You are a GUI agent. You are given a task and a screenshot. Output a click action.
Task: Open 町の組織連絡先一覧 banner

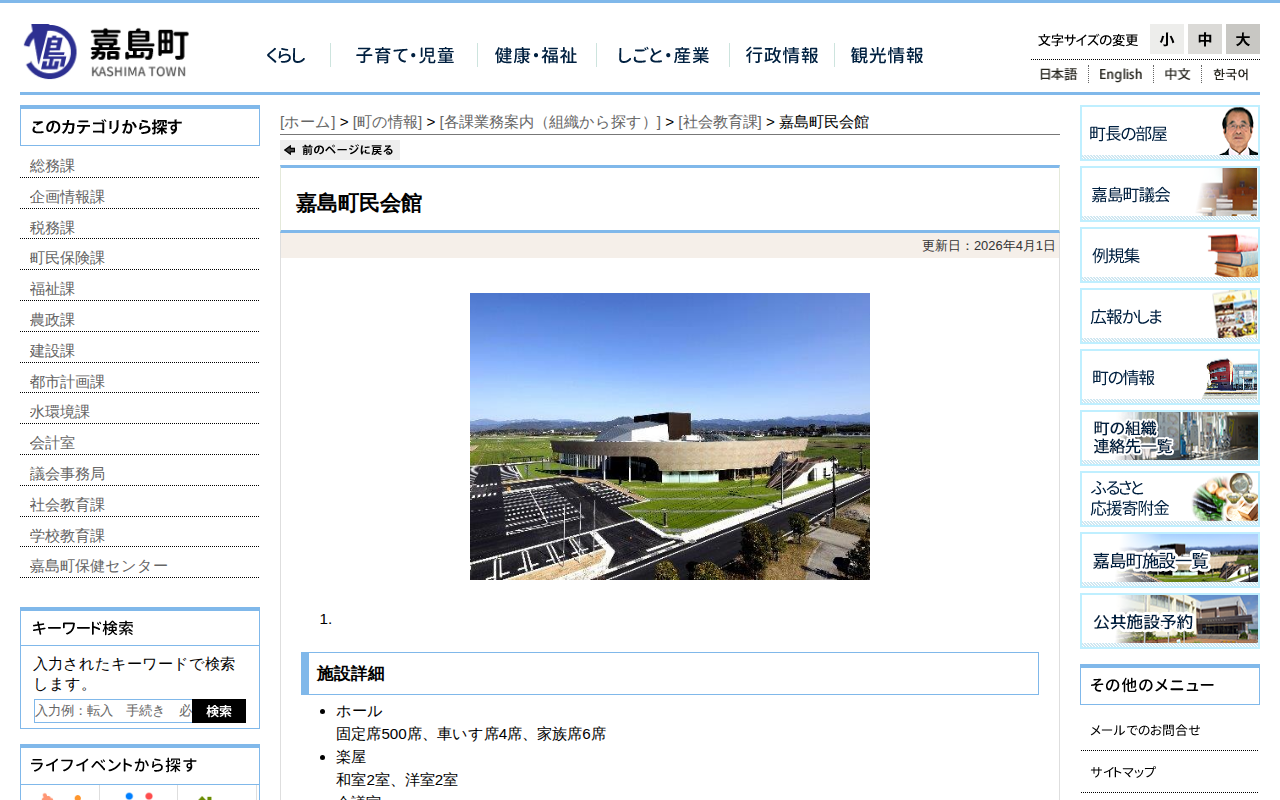pyautogui.click(x=1170, y=438)
